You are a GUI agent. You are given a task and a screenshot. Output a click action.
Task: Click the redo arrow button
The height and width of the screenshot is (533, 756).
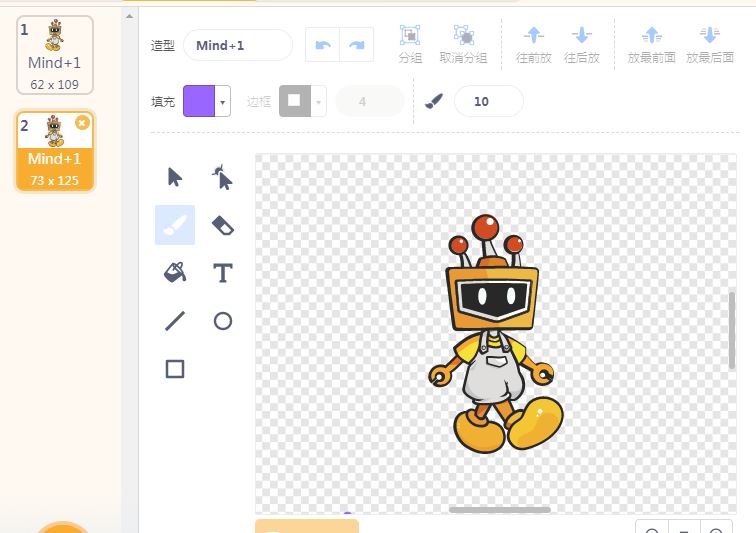(357, 45)
